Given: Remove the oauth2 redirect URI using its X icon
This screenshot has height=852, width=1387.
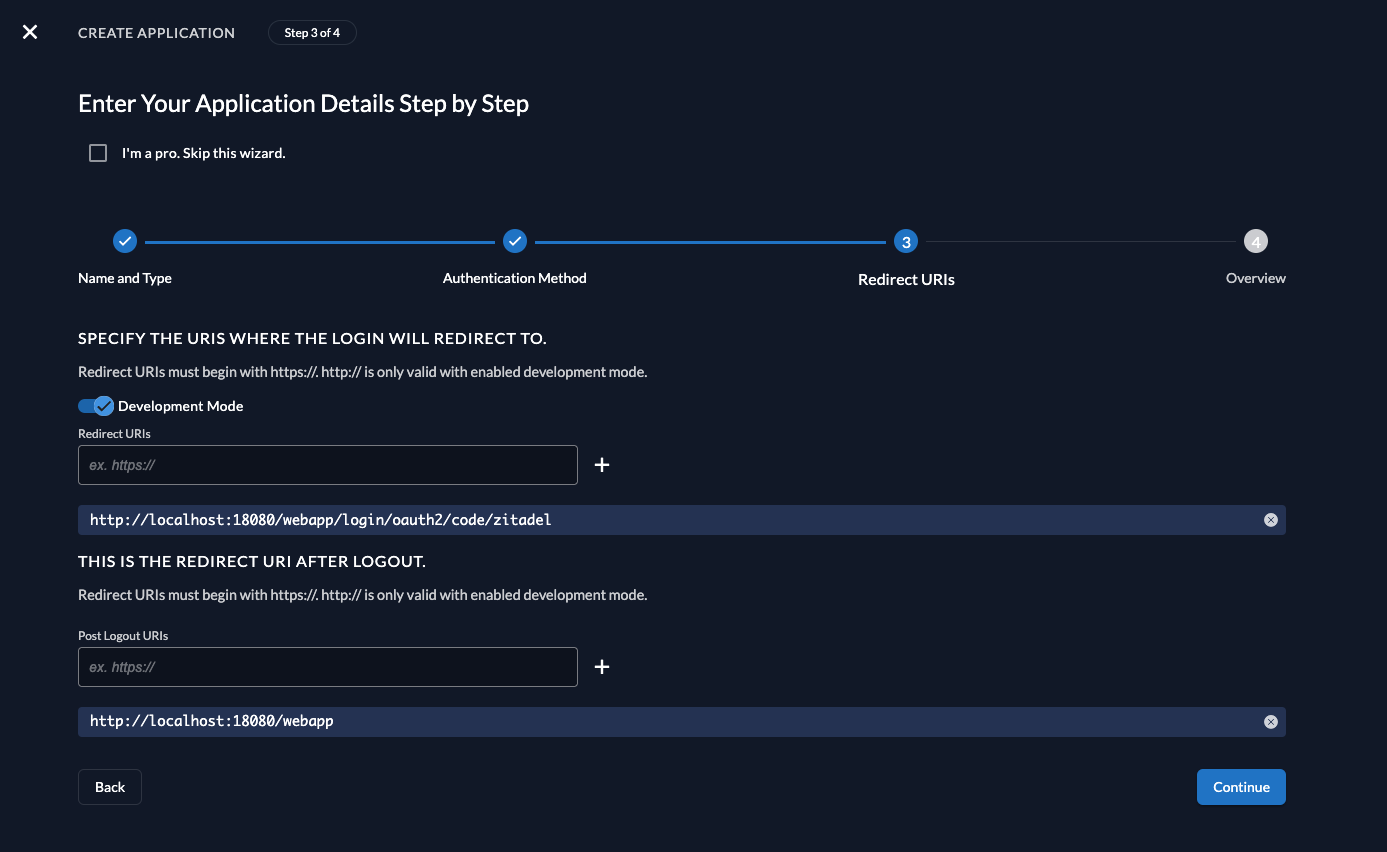Looking at the screenshot, I should coord(1271,519).
